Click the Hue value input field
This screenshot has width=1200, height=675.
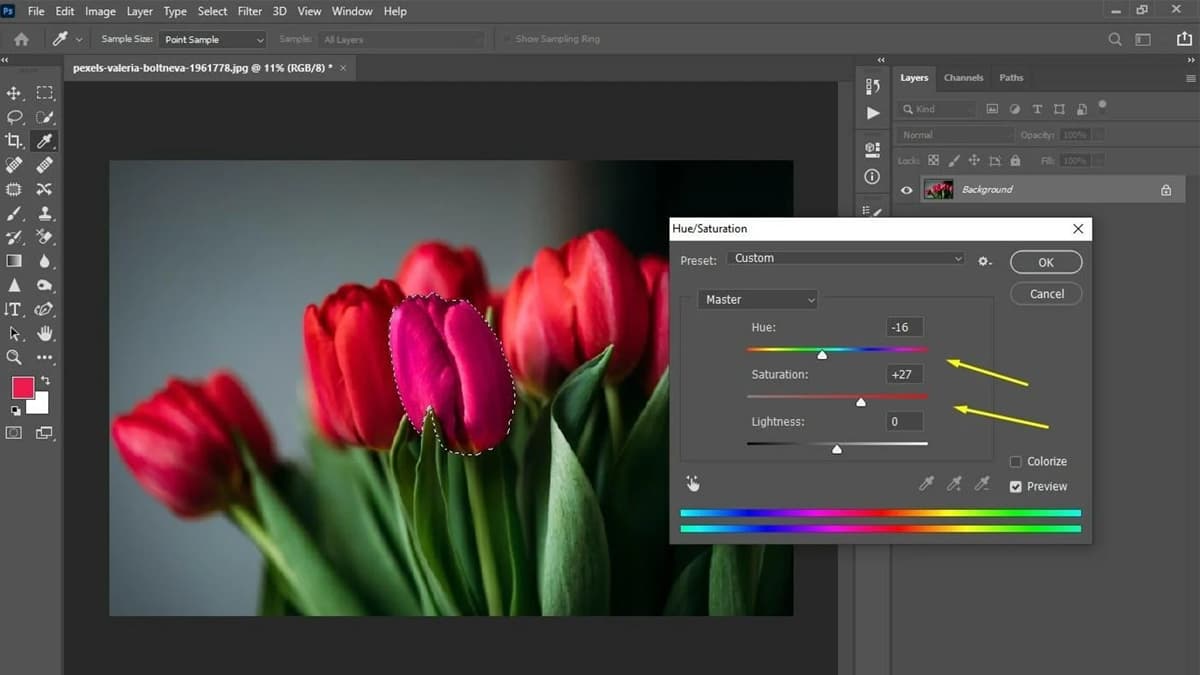tap(904, 327)
